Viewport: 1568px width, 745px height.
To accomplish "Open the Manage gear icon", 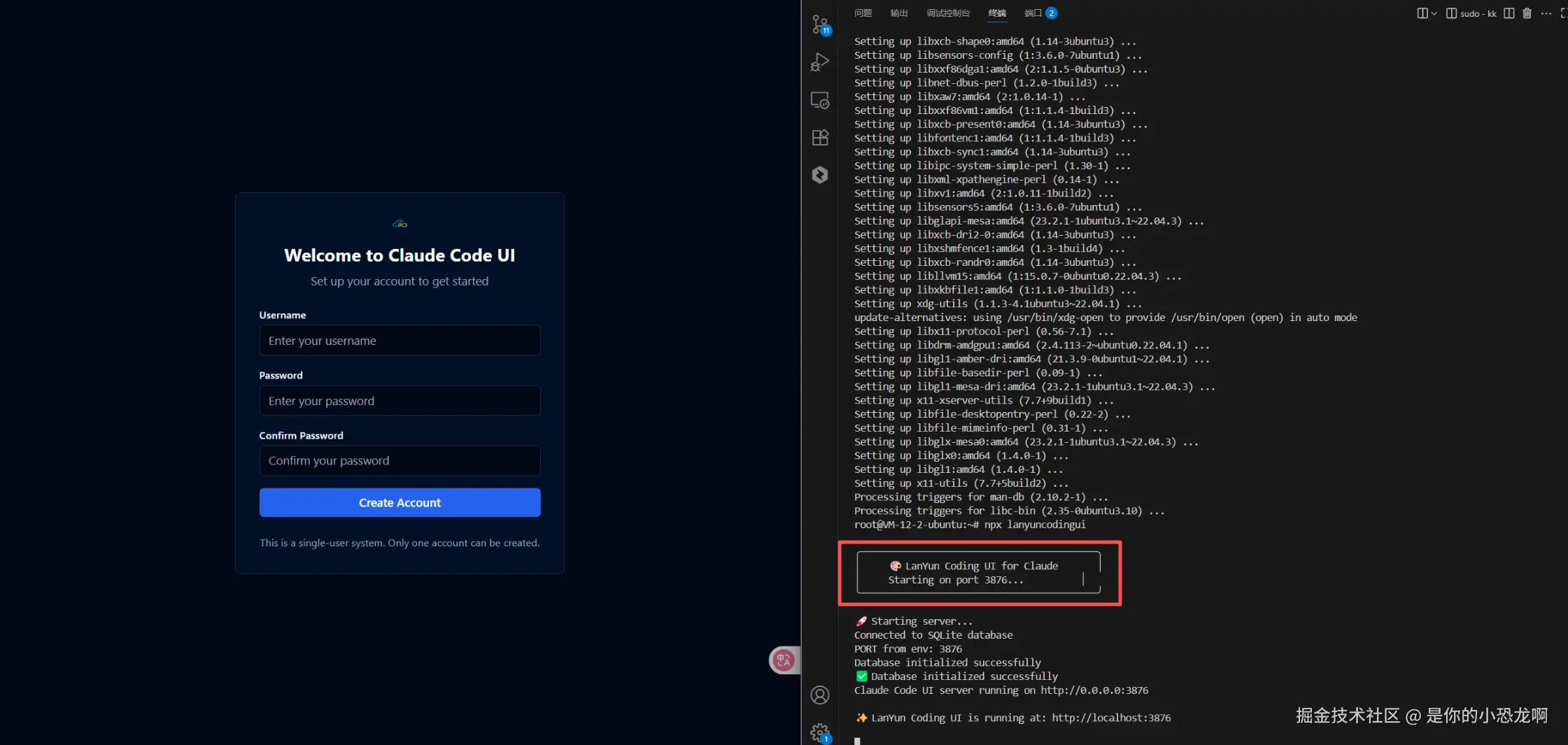I will click(x=820, y=733).
